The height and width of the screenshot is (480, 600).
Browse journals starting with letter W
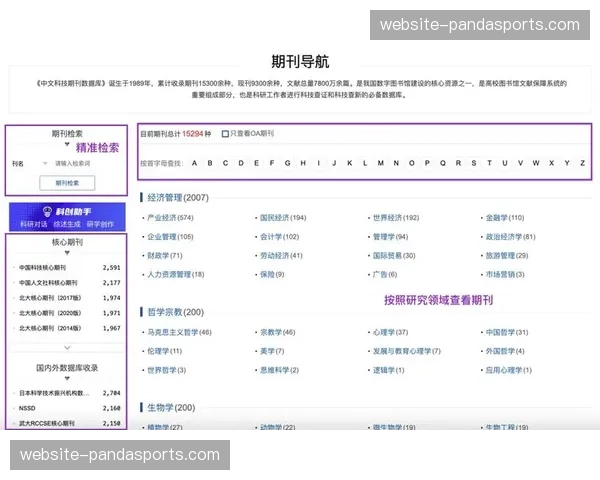coord(536,163)
